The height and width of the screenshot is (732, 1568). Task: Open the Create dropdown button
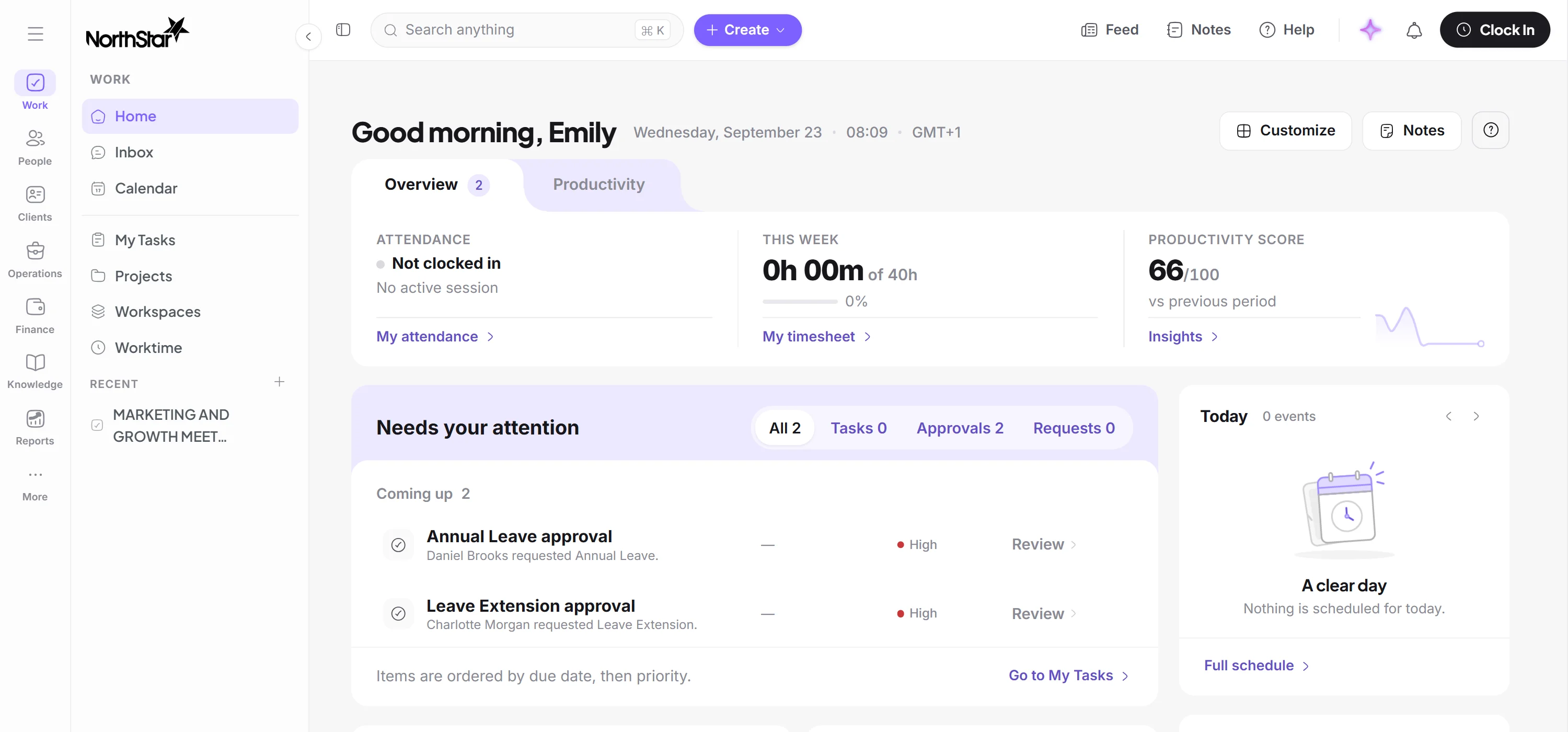point(747,30)
